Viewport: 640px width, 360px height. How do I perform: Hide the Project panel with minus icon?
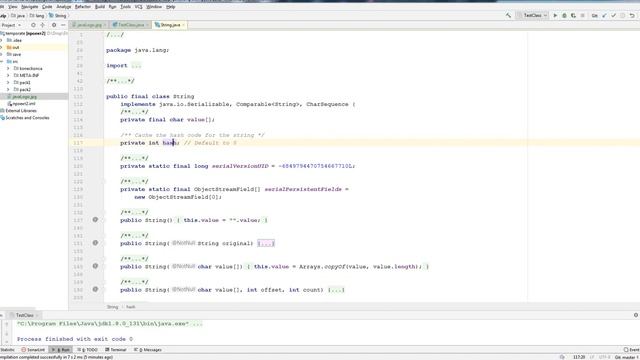coord(63,25)
